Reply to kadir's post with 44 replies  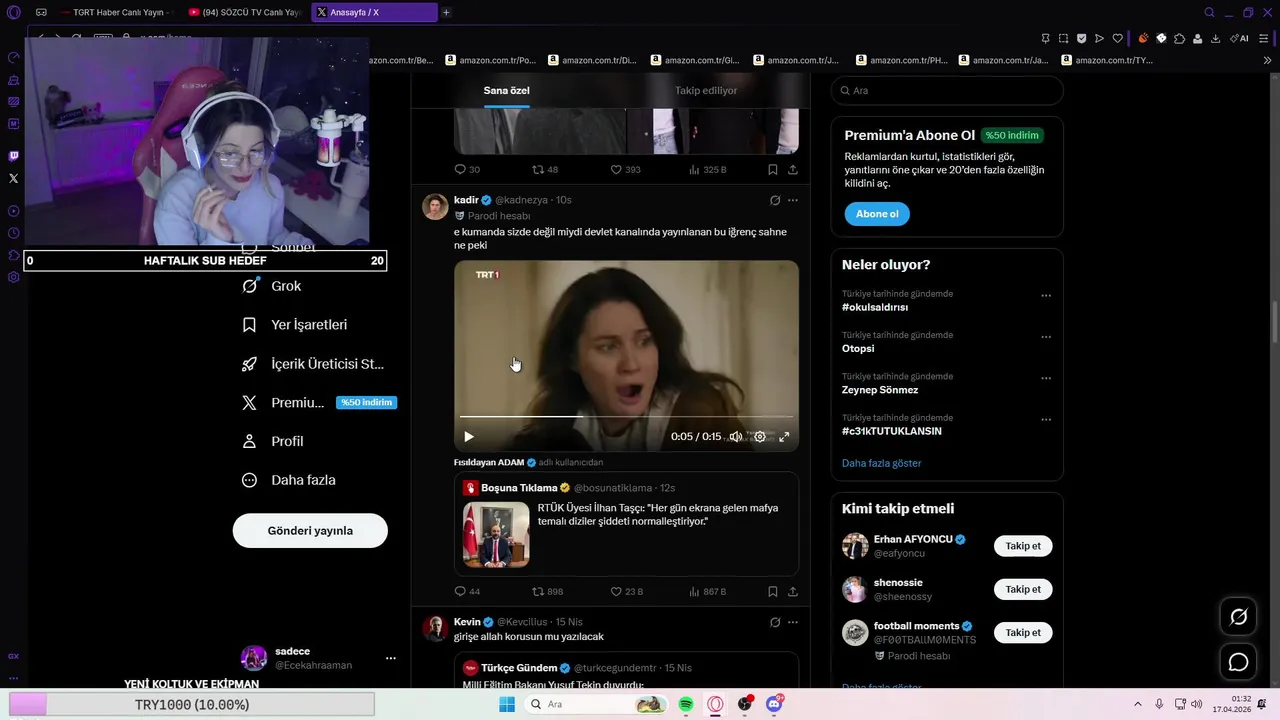pos(467,592)
